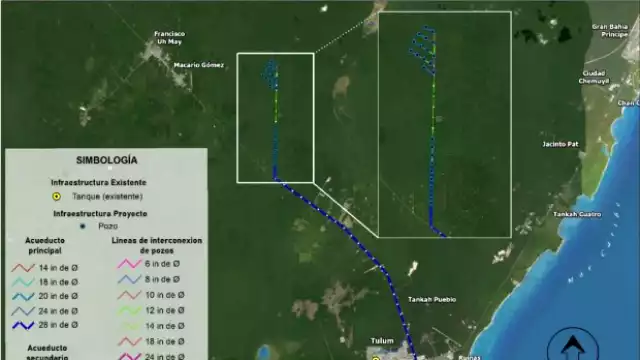
Task: Click the 12 in de Ø label
Action: (x=165, y=311)
